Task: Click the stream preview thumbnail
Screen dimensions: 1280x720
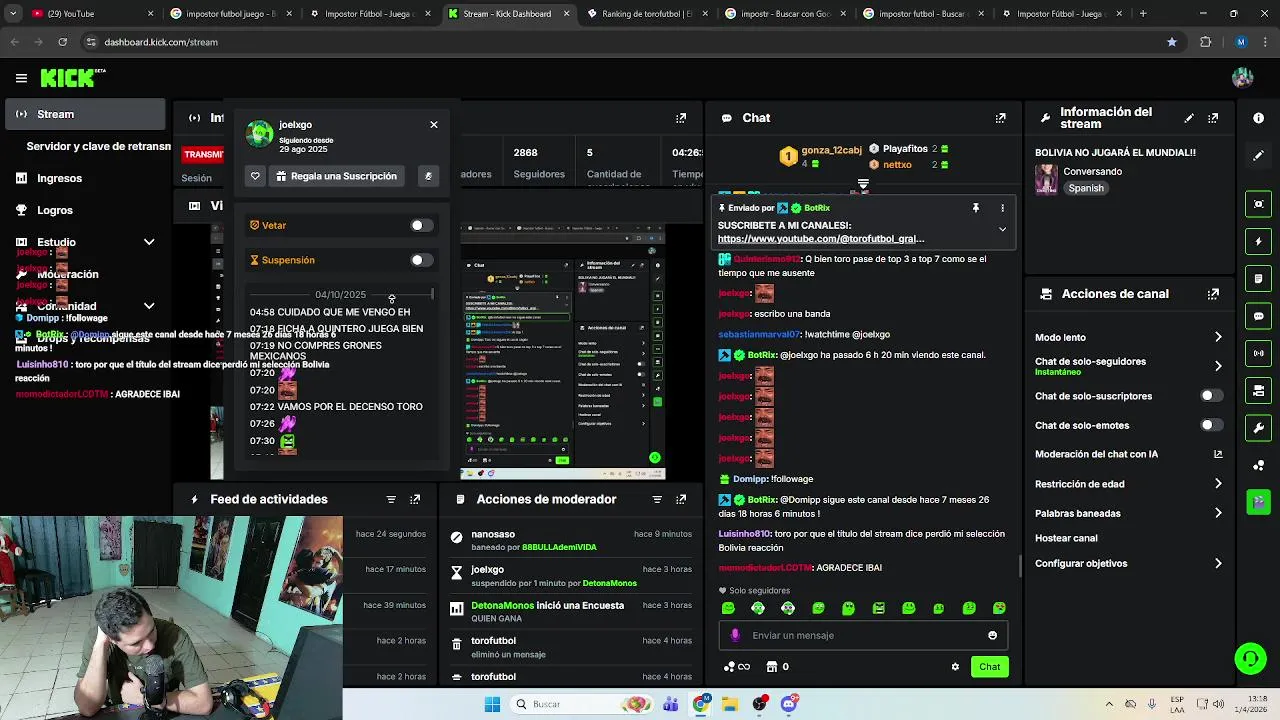Action: (x=563, y=353)
